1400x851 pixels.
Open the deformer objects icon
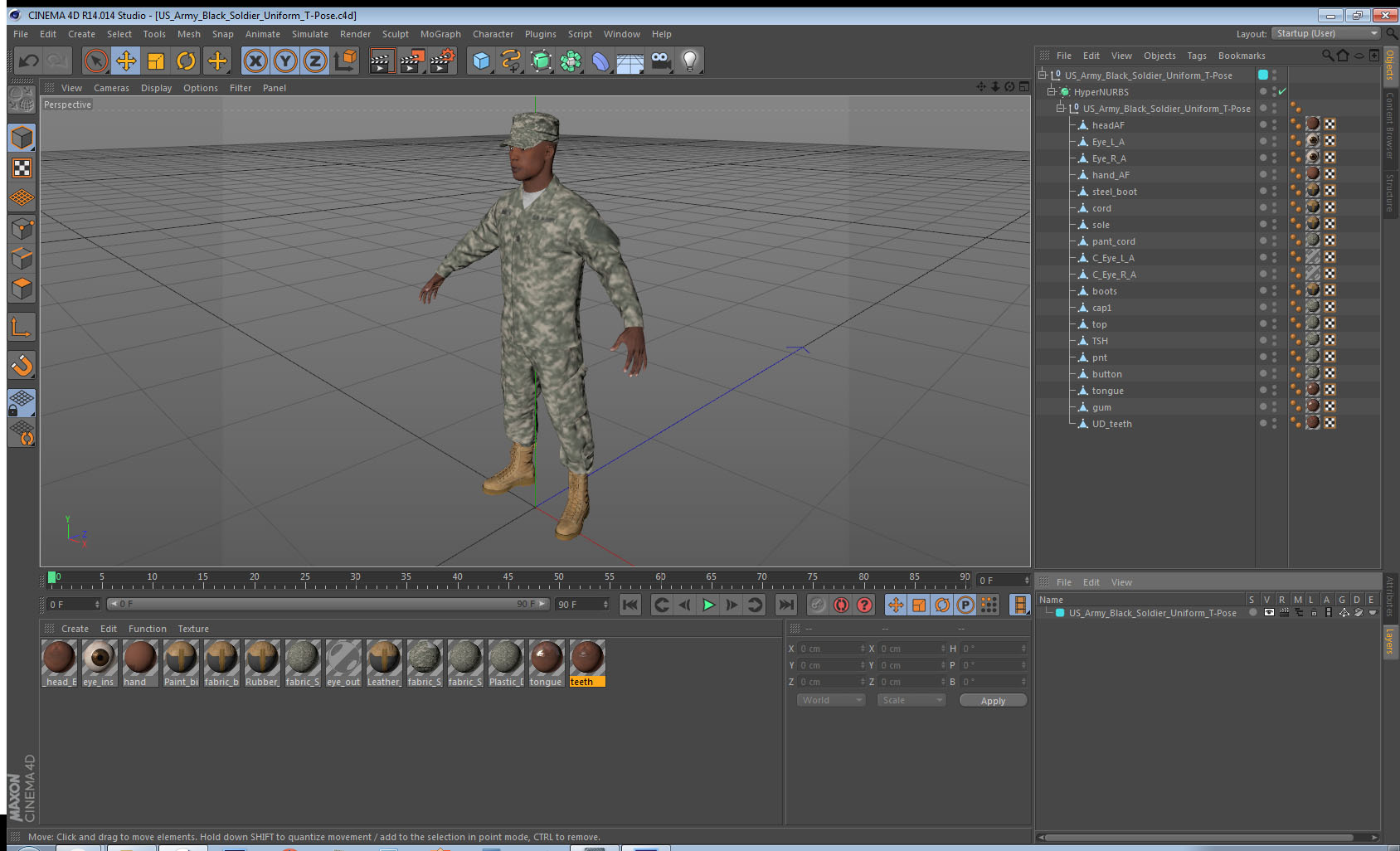click(600, 61)
